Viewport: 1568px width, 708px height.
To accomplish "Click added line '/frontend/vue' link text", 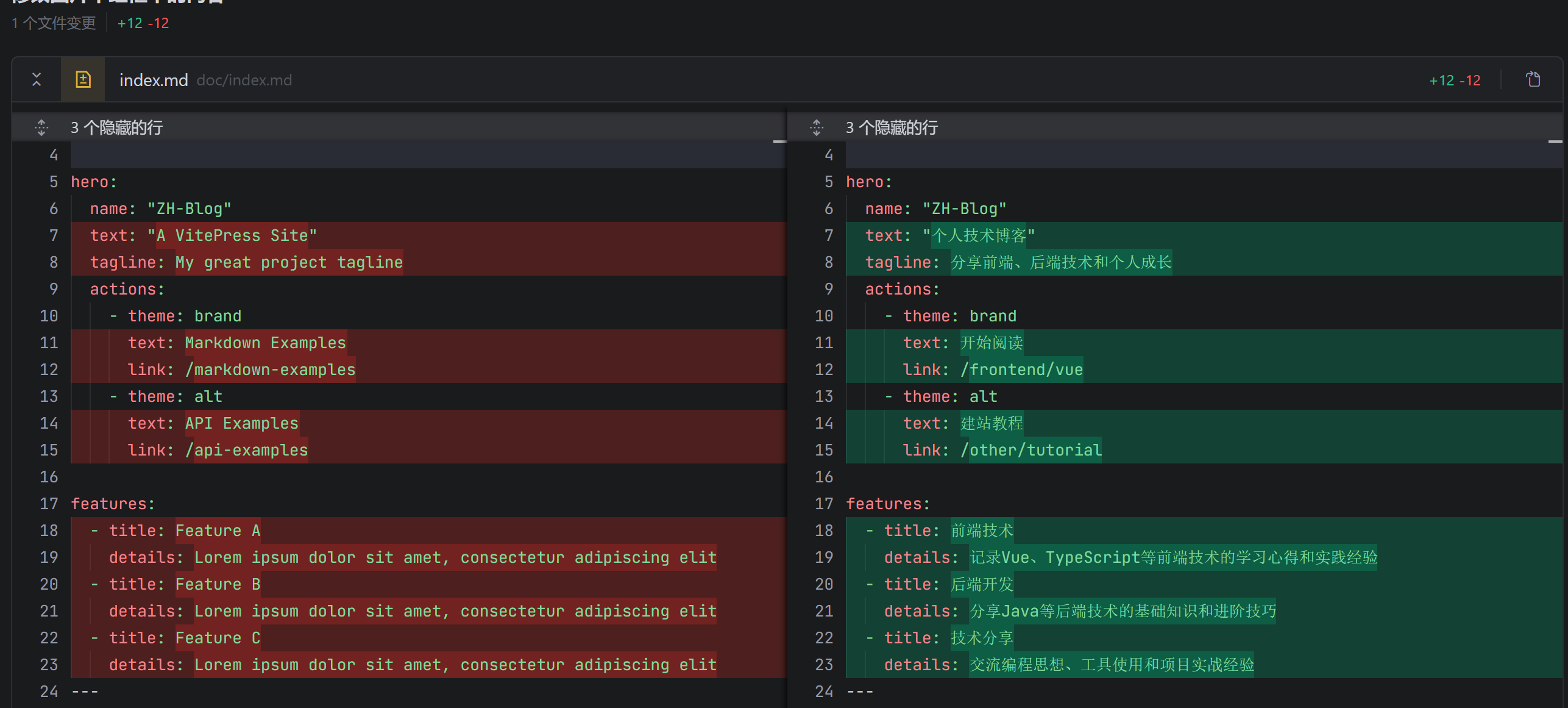I will coord(1021,370).
